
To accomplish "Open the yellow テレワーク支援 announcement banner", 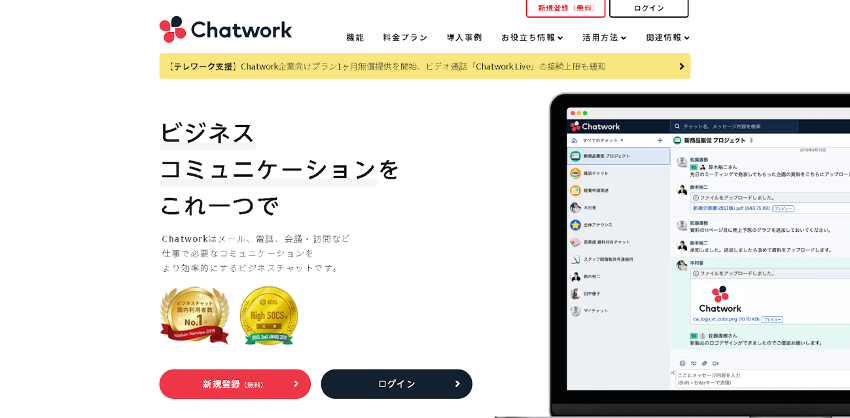I will 424,66.
